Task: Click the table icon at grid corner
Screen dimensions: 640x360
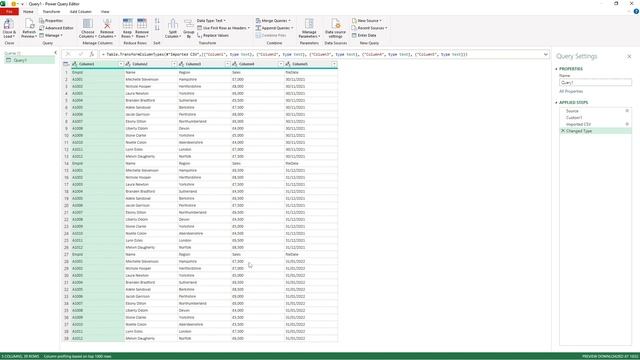Action: point(66,64)
